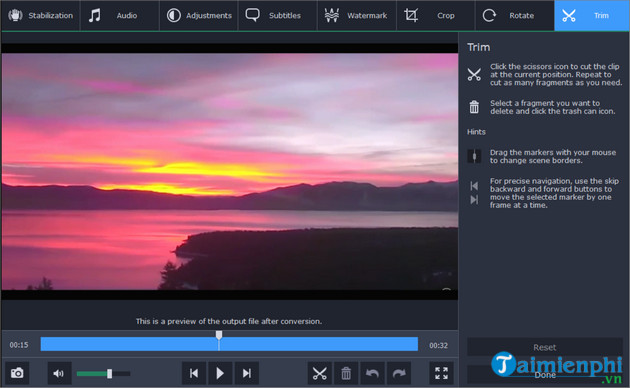
Task: Click the "Trim" panel heading
Action: click(x=479, y=47)
